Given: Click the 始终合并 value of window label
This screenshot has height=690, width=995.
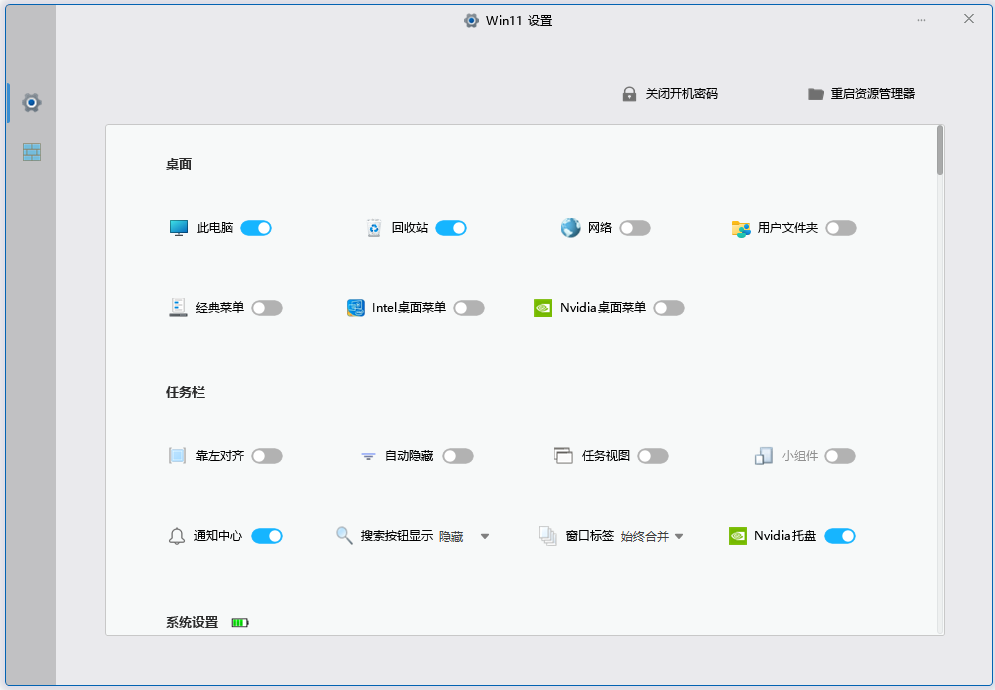Looking at the screenshot, I should point(645,536).
